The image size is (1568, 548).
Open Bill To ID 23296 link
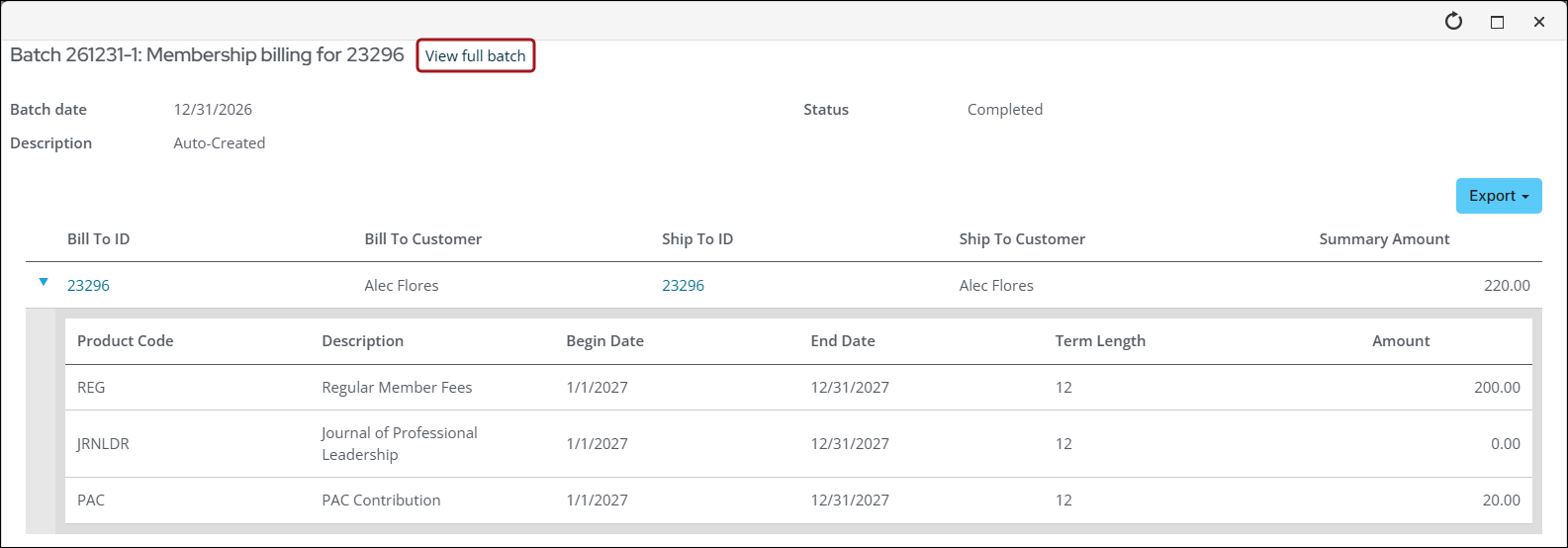click(88, 286)
